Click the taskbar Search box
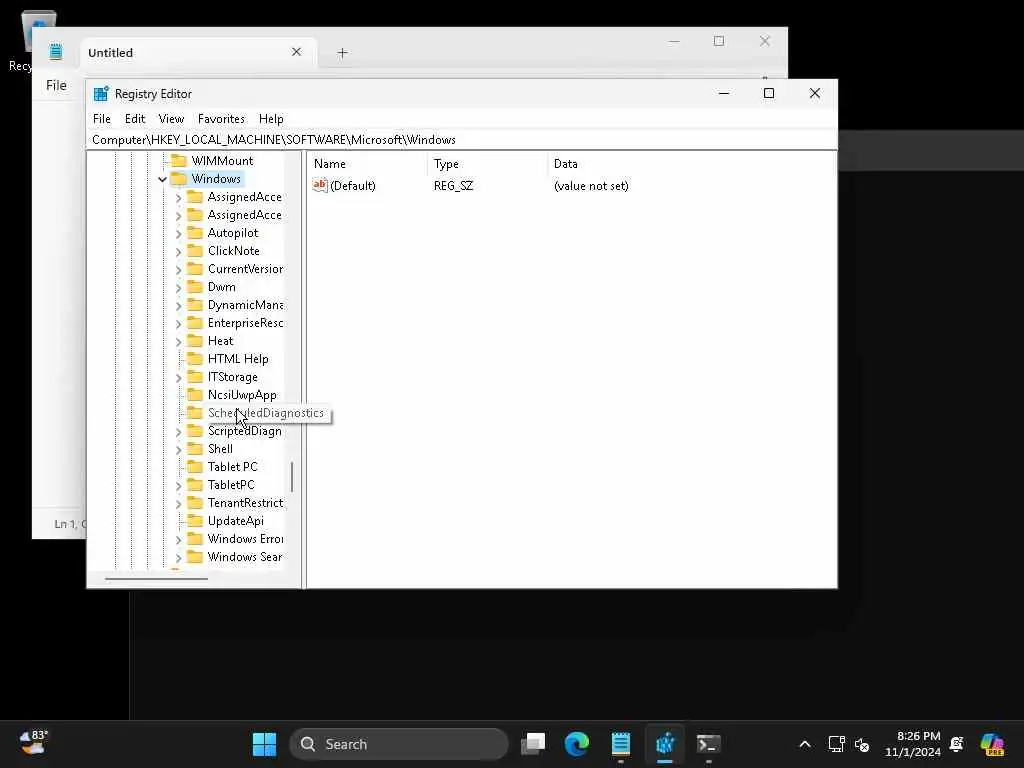 pyautogui.click(x=398, y=744)
